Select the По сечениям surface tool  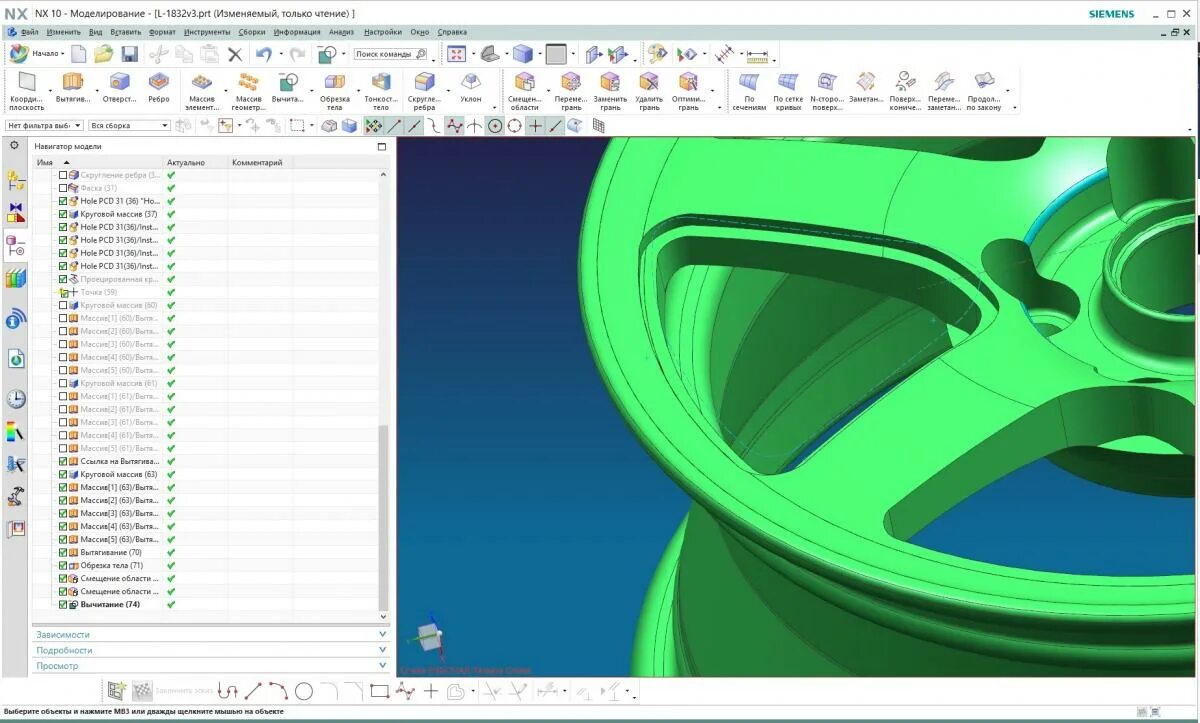point(749,83)
